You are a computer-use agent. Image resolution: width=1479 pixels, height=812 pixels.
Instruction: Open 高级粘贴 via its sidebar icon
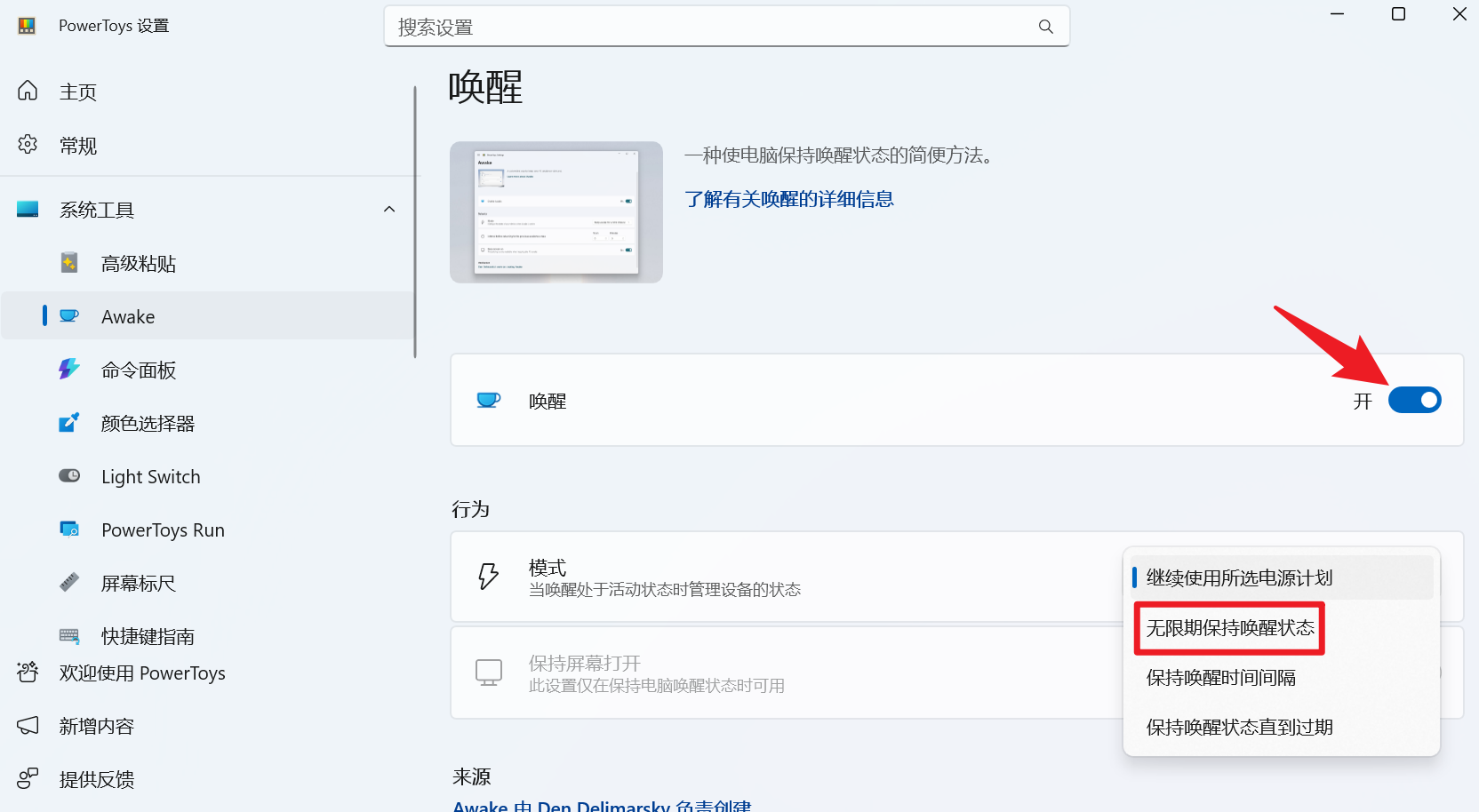coord(69,262)
